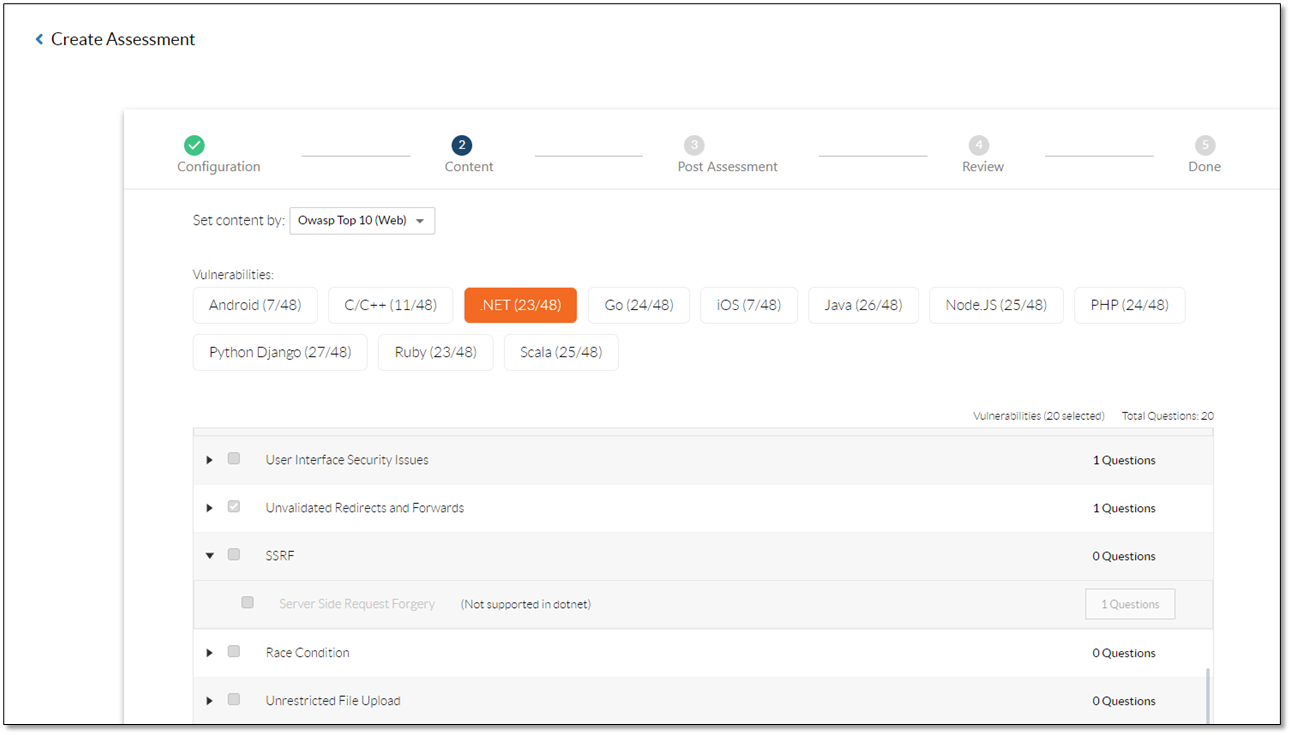Click the Race Condition label
The width and height of the screenshot is (1291, 735).
[308, 653]
